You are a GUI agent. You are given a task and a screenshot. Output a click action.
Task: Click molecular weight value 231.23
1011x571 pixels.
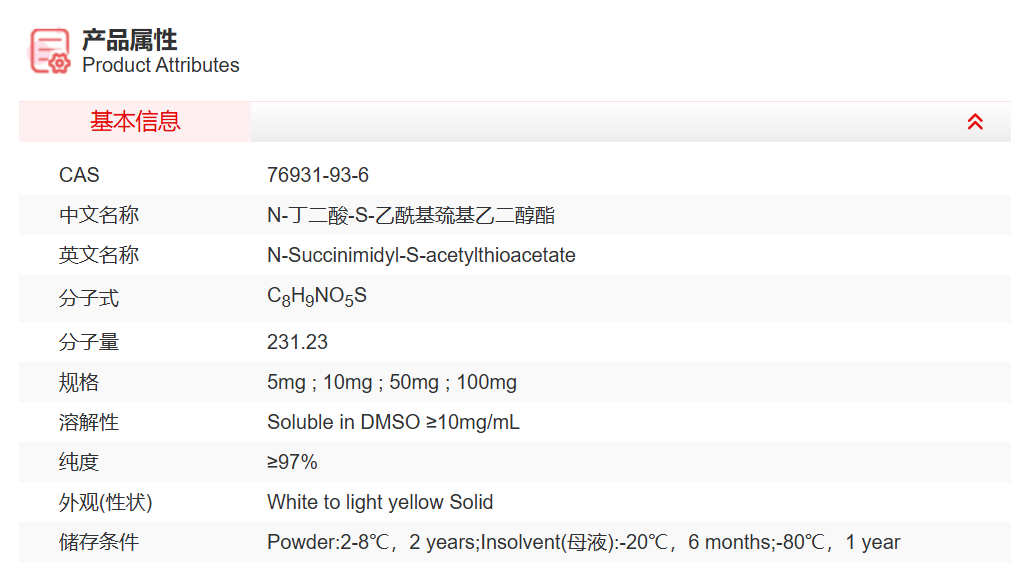[297, 342]
